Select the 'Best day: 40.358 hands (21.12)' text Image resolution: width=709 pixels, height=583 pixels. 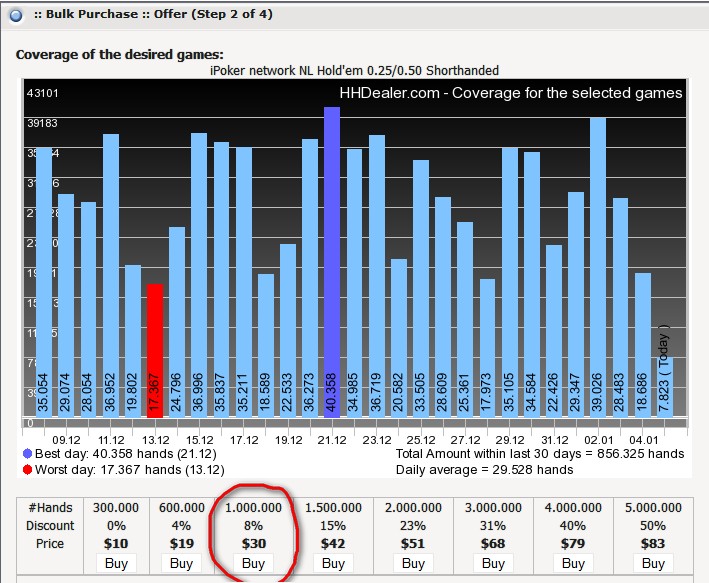click(x=126, y=454)
